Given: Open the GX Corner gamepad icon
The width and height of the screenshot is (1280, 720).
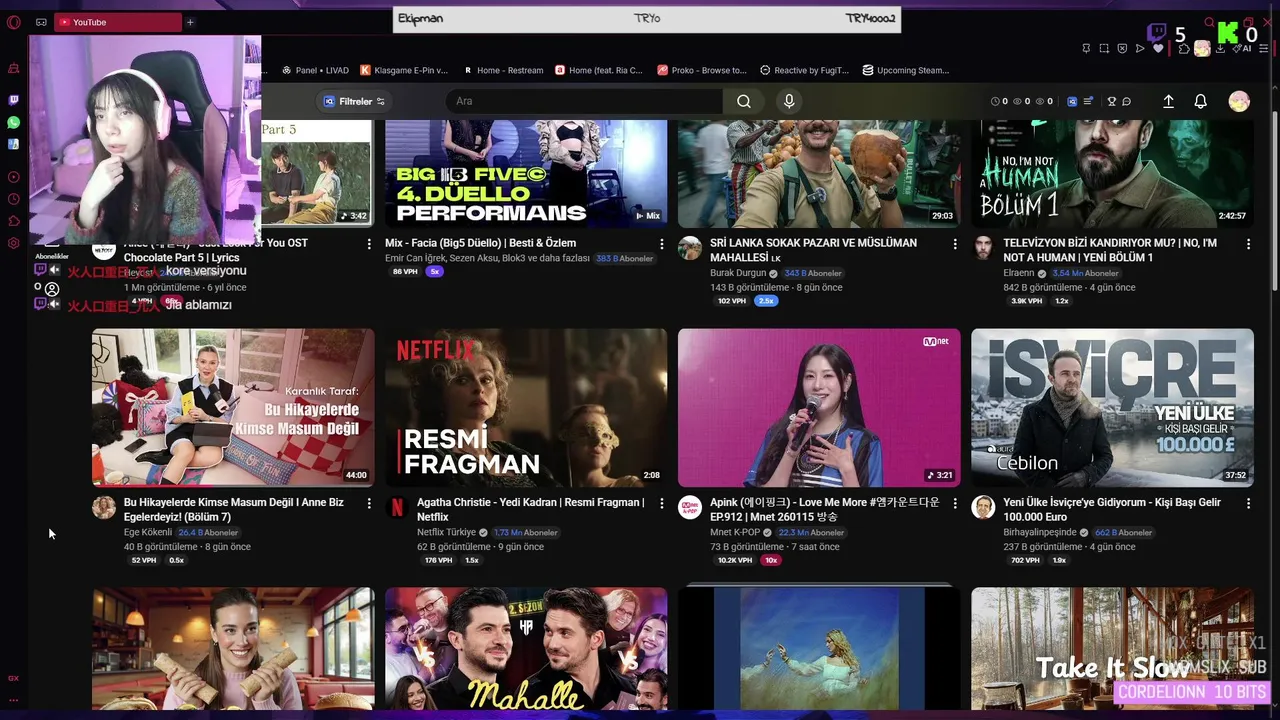Looking at the screenshot, I should 41,22.
